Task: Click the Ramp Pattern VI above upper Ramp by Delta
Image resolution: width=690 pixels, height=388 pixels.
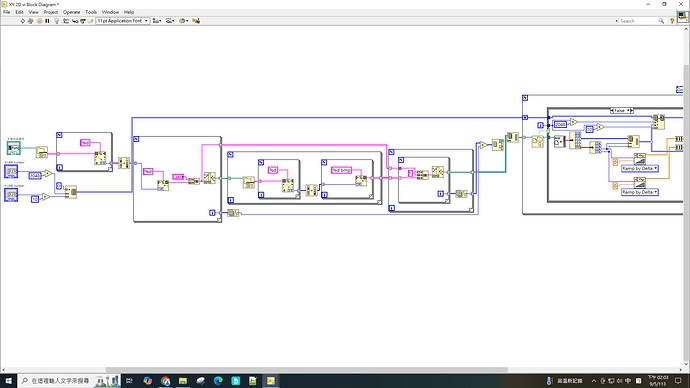Action: coord(639,158)
